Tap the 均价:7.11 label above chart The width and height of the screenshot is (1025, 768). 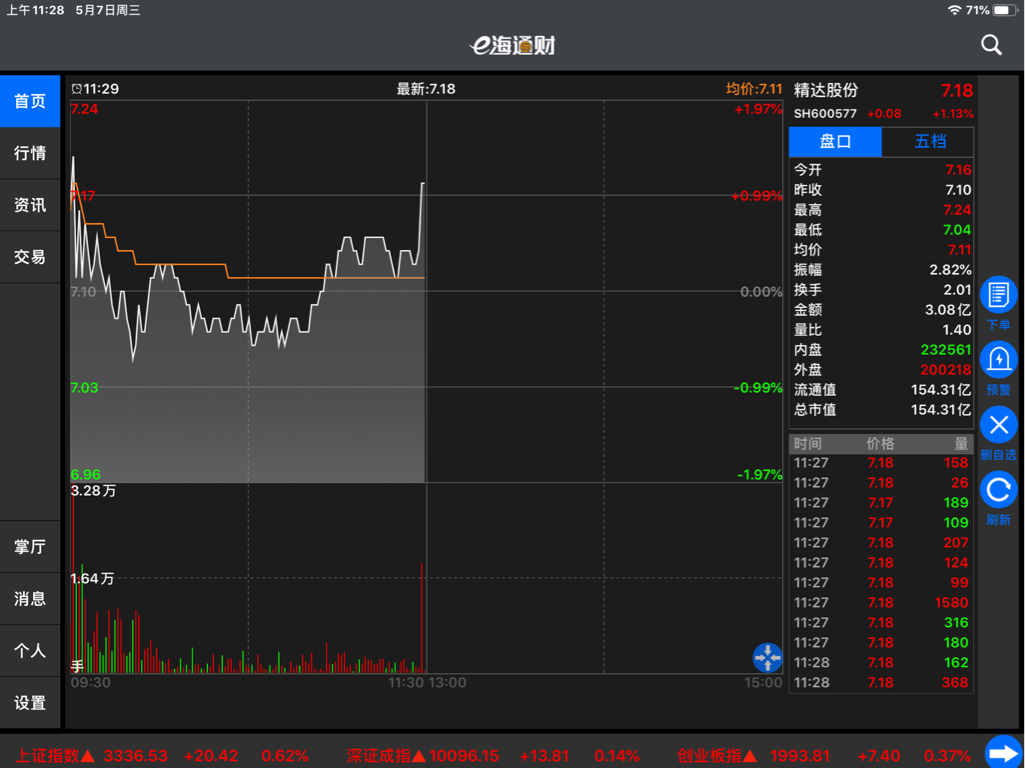pyautogui.click(x=754, y=89)
